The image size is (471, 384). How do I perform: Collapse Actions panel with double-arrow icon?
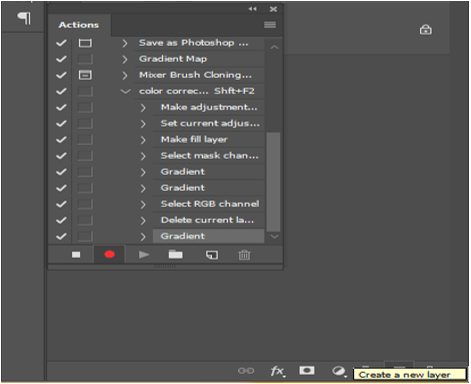[x=253, y=9]
